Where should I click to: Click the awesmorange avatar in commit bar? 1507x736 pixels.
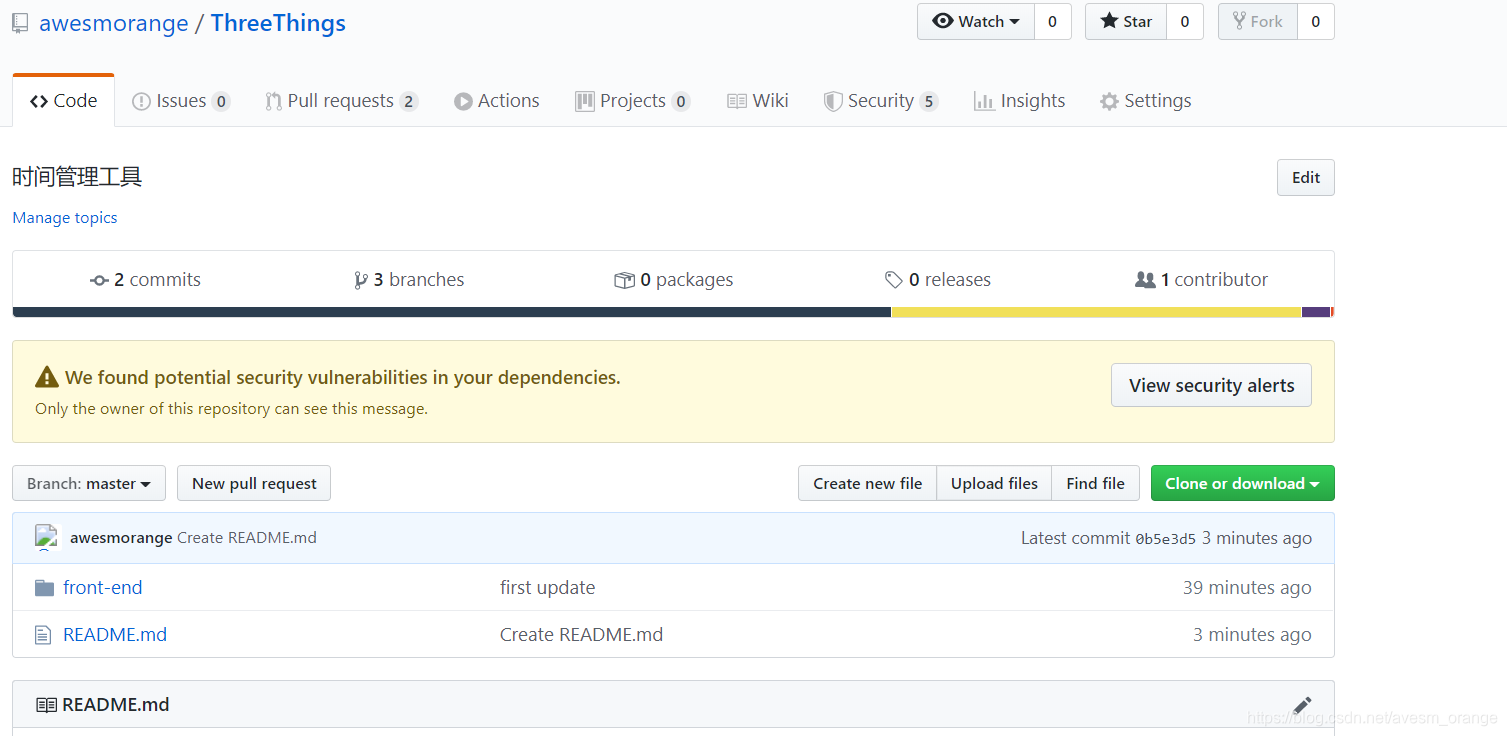coord(48,537)
